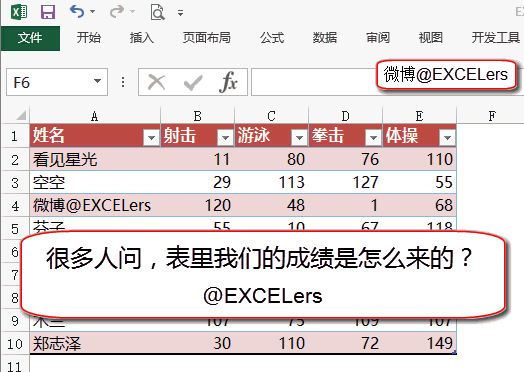Customize the Quick Access Toolbar dropdown
The width and height of the screenshot is (524, 372).
click(180, 13)
